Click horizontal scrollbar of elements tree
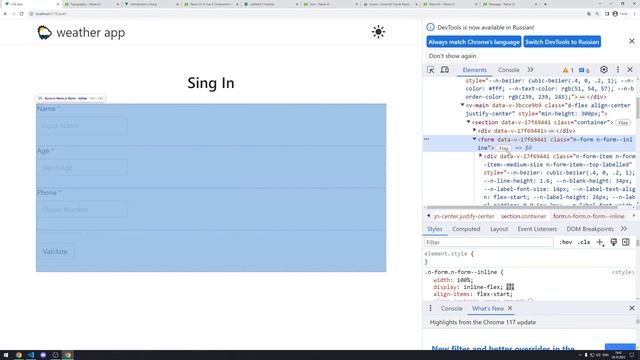Viewport: 640px width, 360px height. (x=521, y=207)
